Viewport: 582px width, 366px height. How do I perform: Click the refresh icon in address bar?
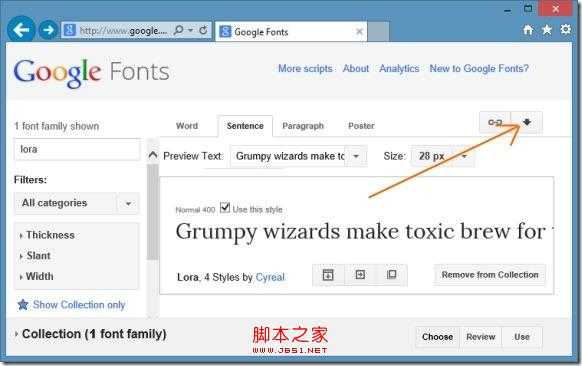[203, 30]
